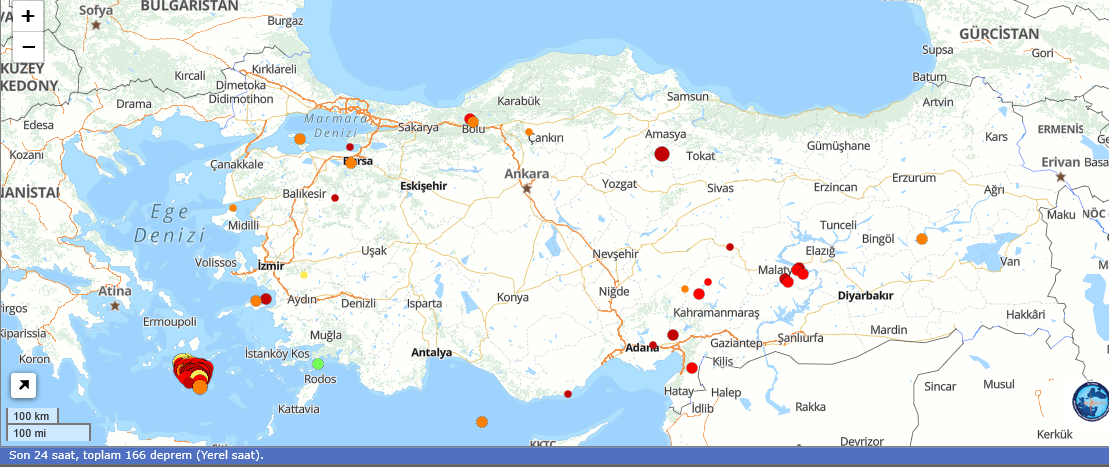Select the small dark red marker east of Balıkesir
Screen dimensions: 1109x467
pos(335,198)
